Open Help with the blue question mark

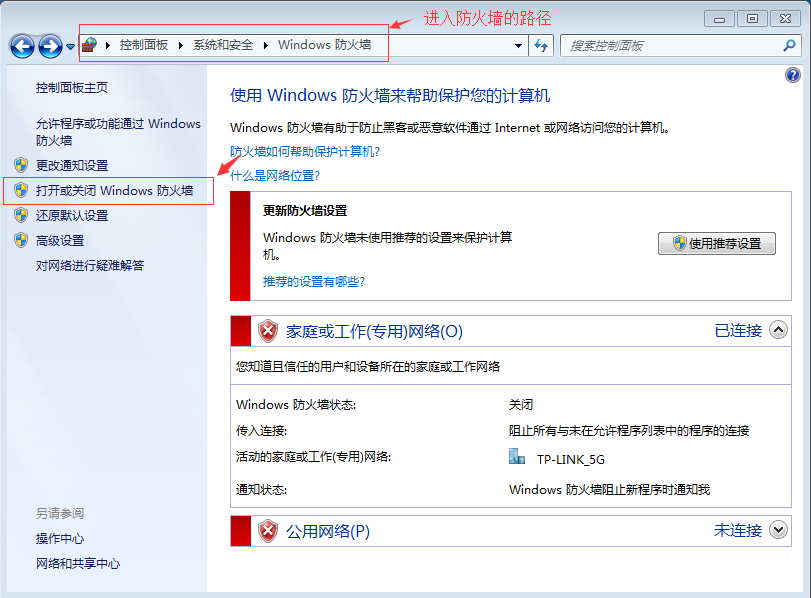(792, 76)
